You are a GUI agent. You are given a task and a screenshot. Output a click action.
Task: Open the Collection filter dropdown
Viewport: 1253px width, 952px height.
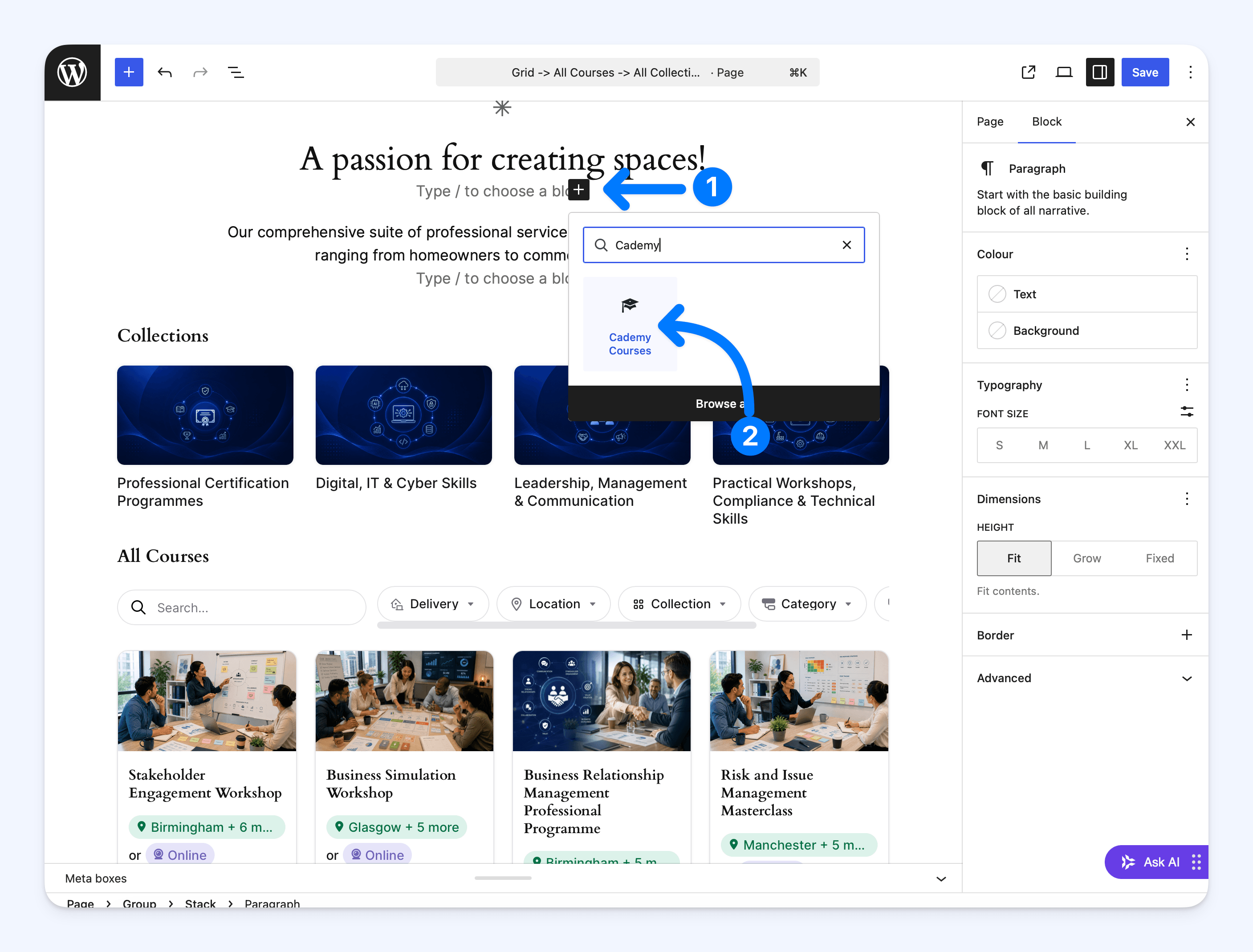point(679,604)
